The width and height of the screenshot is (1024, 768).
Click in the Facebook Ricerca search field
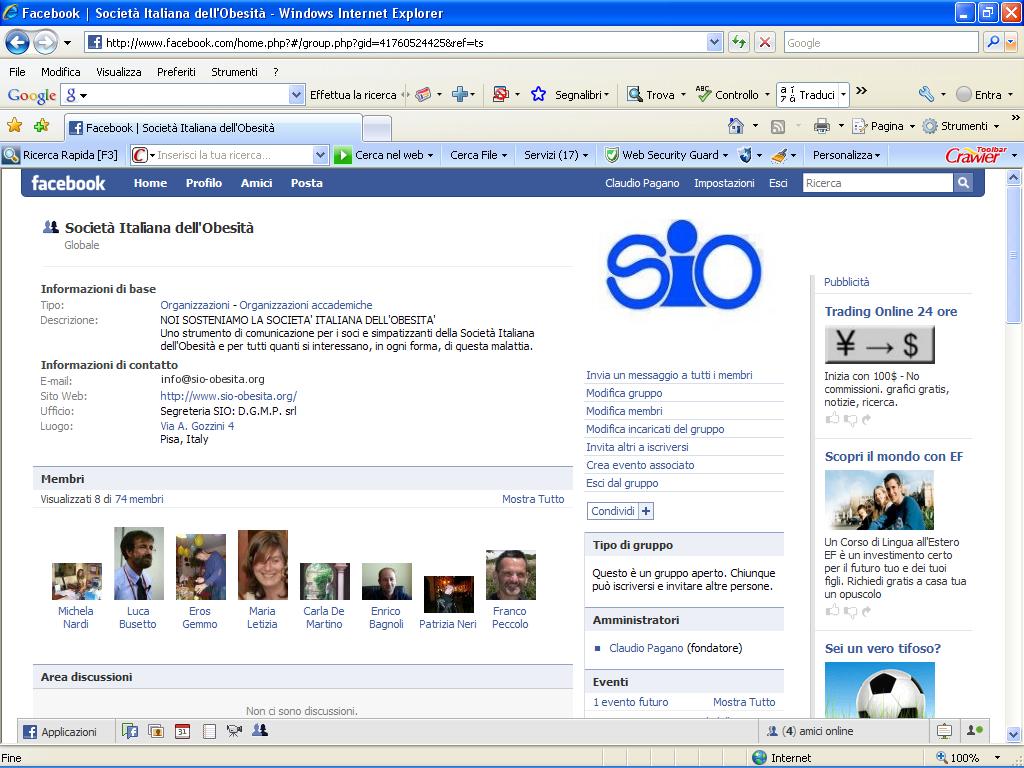click(x=878, y=183)
